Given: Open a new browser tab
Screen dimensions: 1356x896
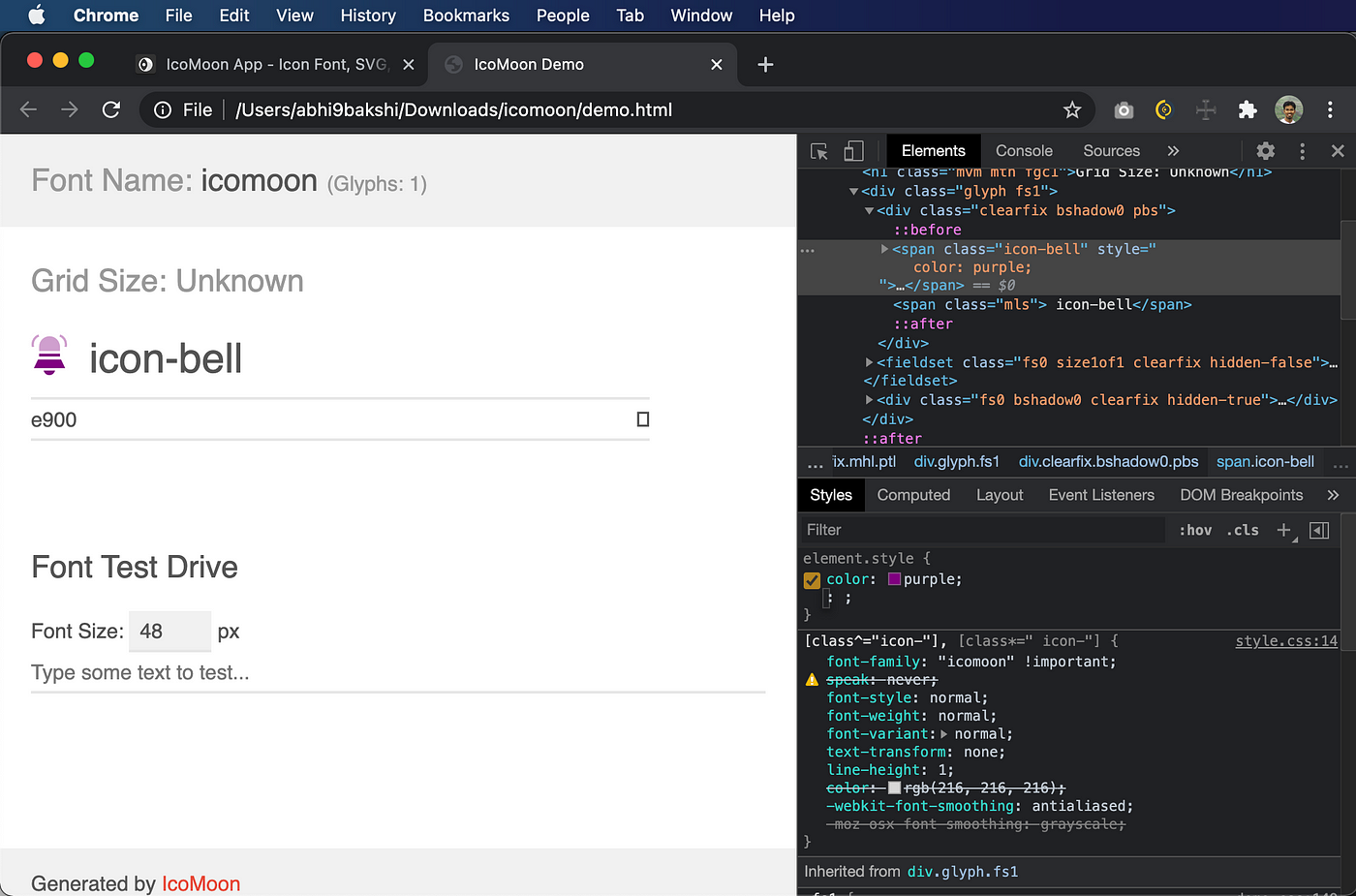Looking at the screenshot, I should 765,64.
